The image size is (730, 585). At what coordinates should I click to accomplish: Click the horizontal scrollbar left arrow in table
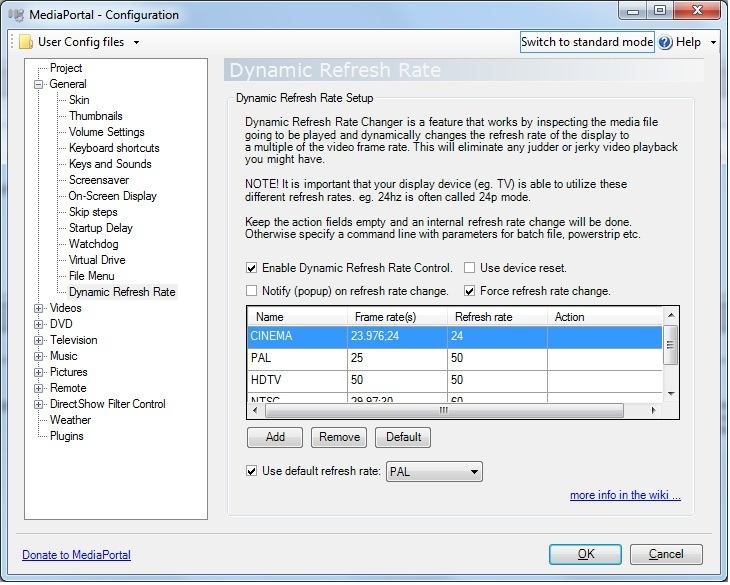256,411
